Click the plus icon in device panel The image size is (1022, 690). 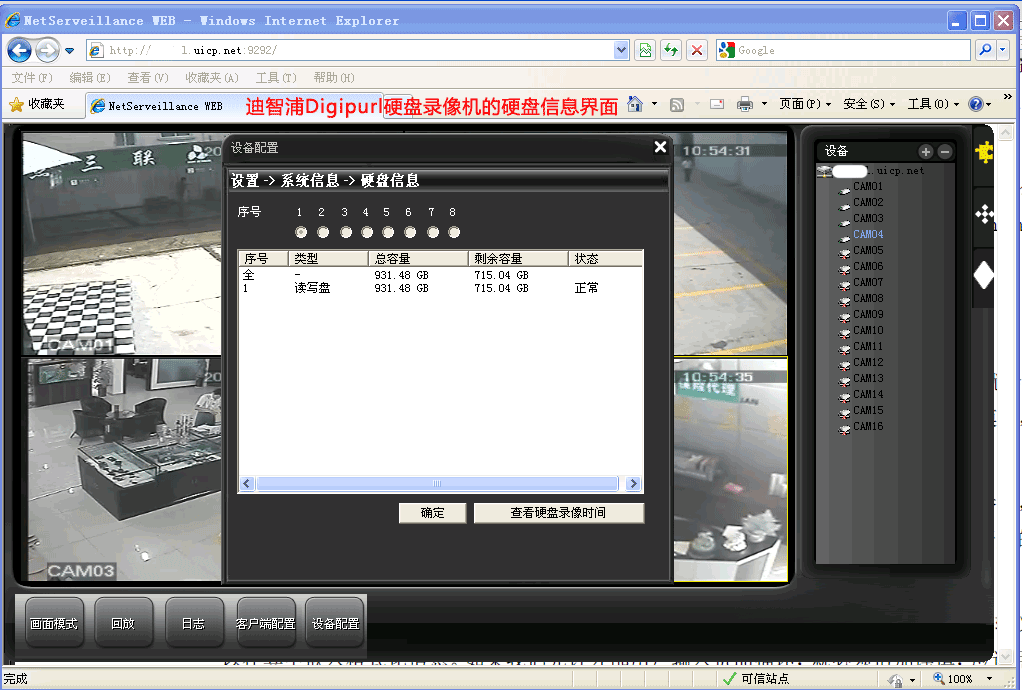click(926, 152)
